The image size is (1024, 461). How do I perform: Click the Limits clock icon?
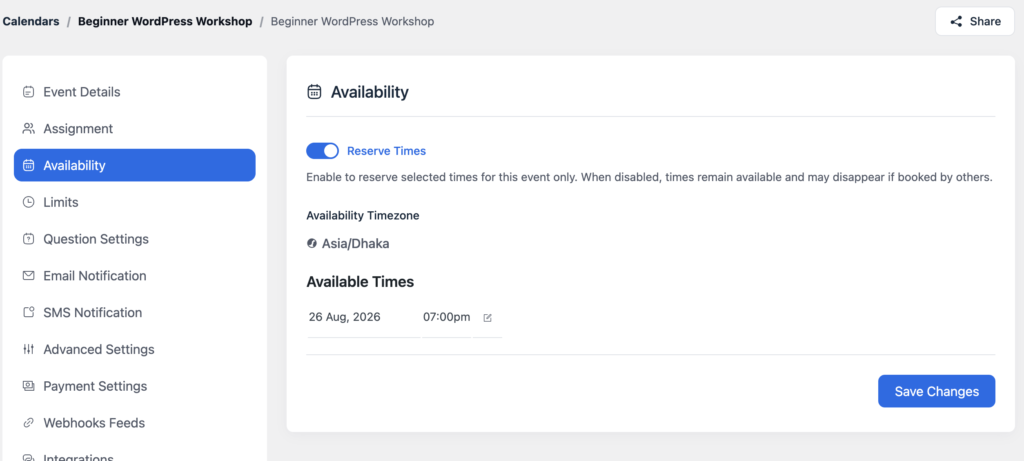(x=28, y=202)
